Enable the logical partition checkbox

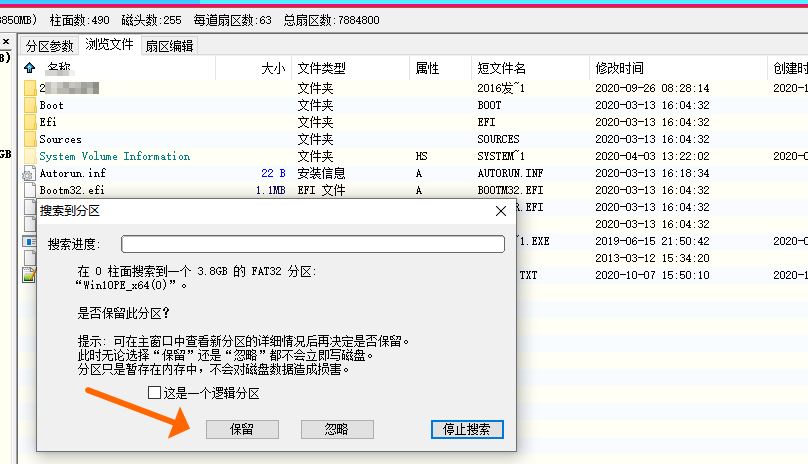(154, 393)
